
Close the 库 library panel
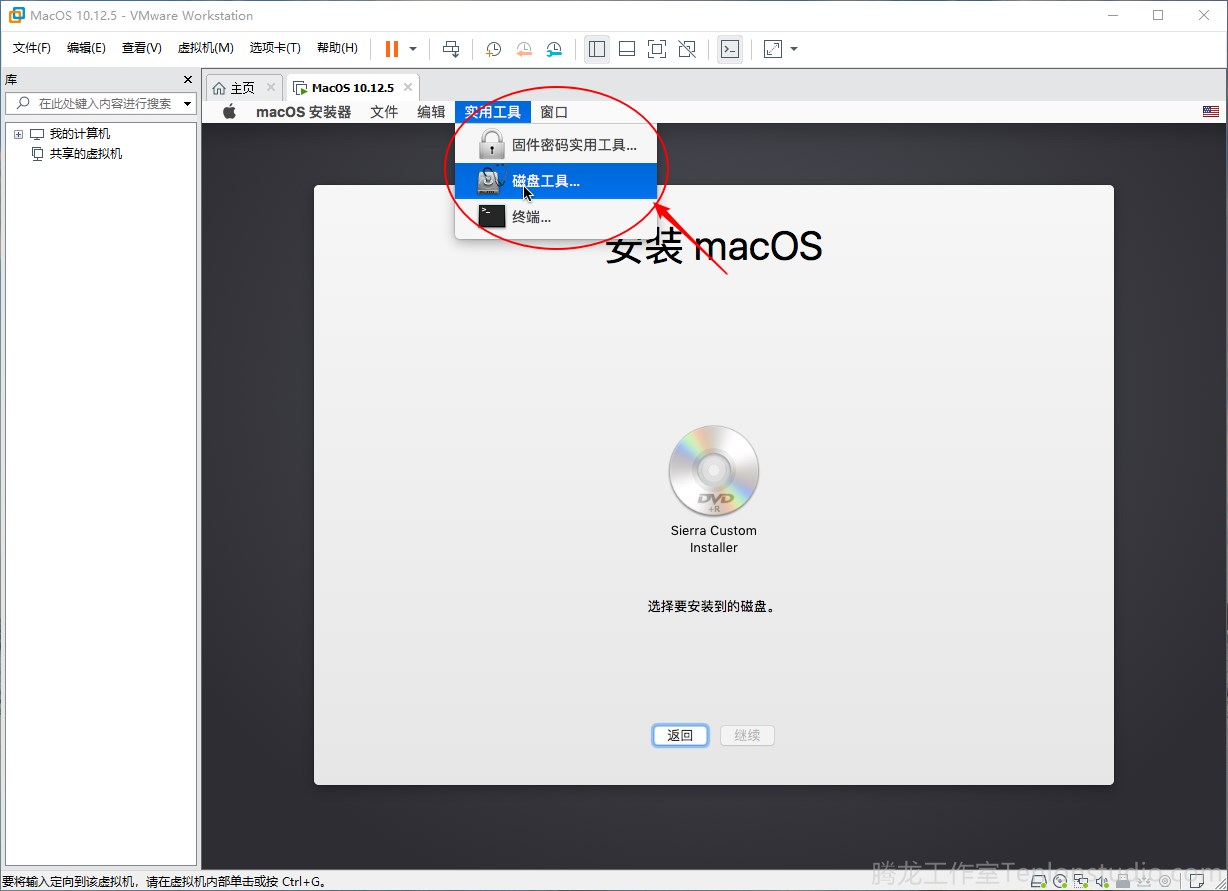pyautogui.click(x=188, y=79)
